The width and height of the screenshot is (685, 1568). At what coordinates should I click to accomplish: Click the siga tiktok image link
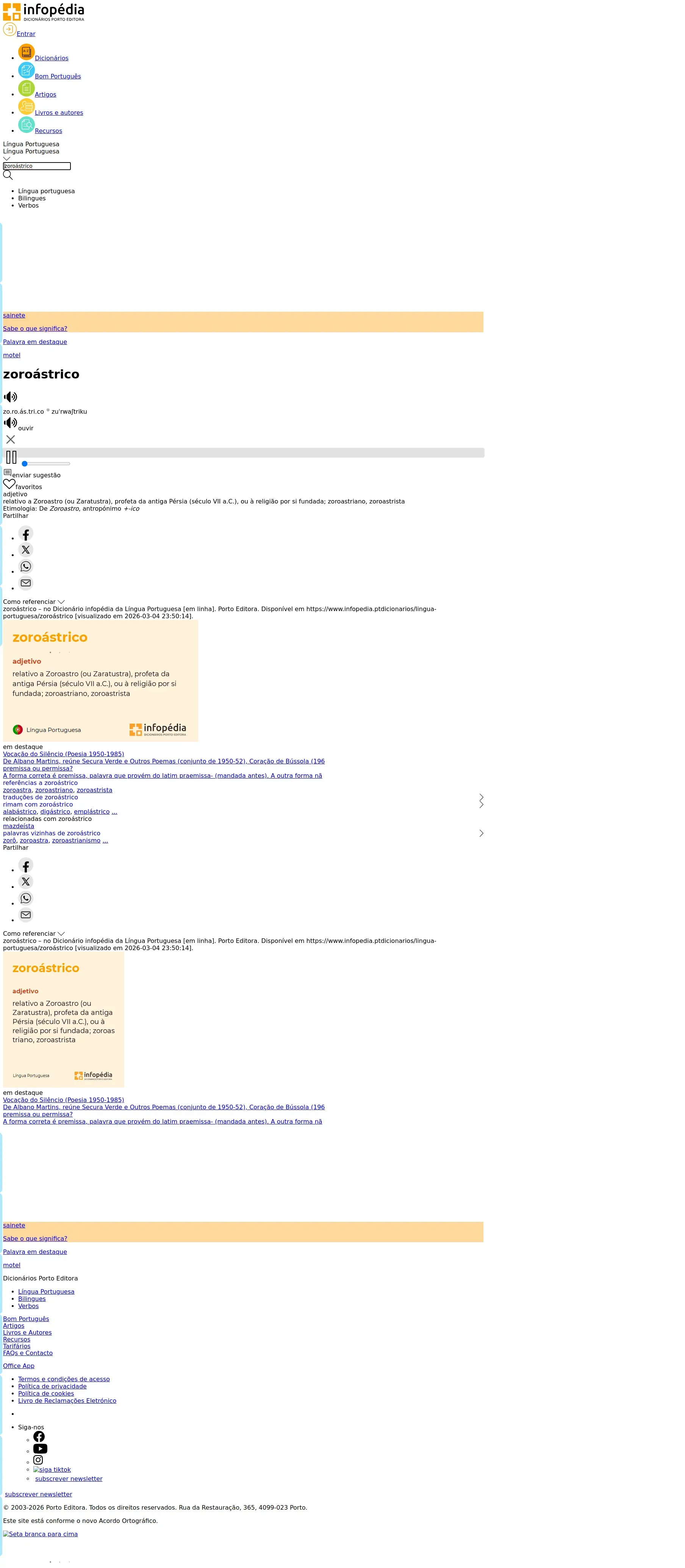click(x=52, y=1470)
